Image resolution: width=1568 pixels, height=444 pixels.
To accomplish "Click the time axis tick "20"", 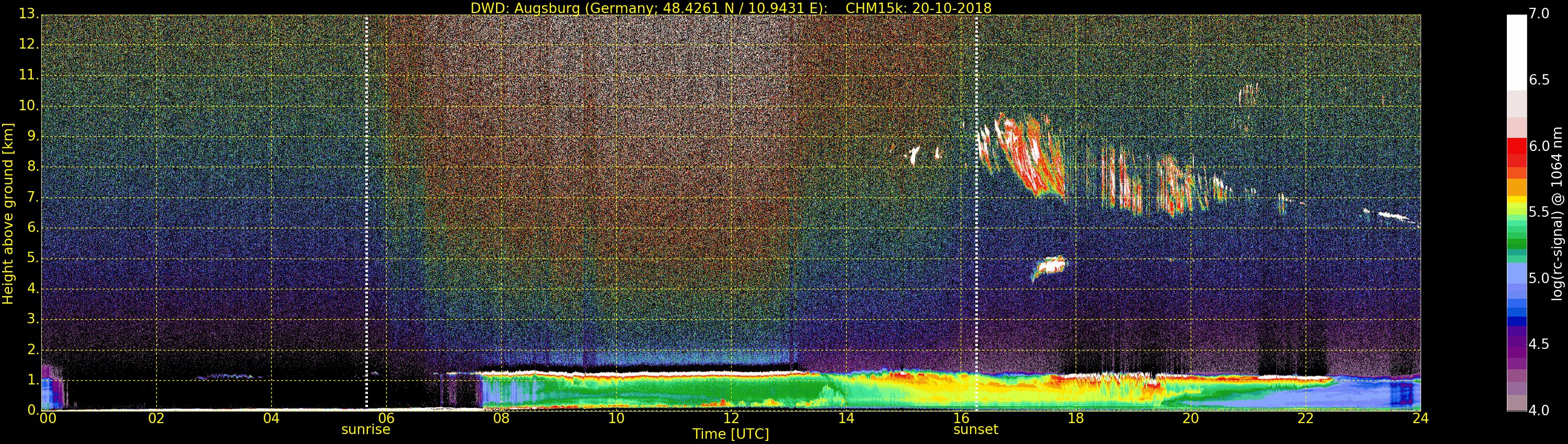I will point(1191,418).
